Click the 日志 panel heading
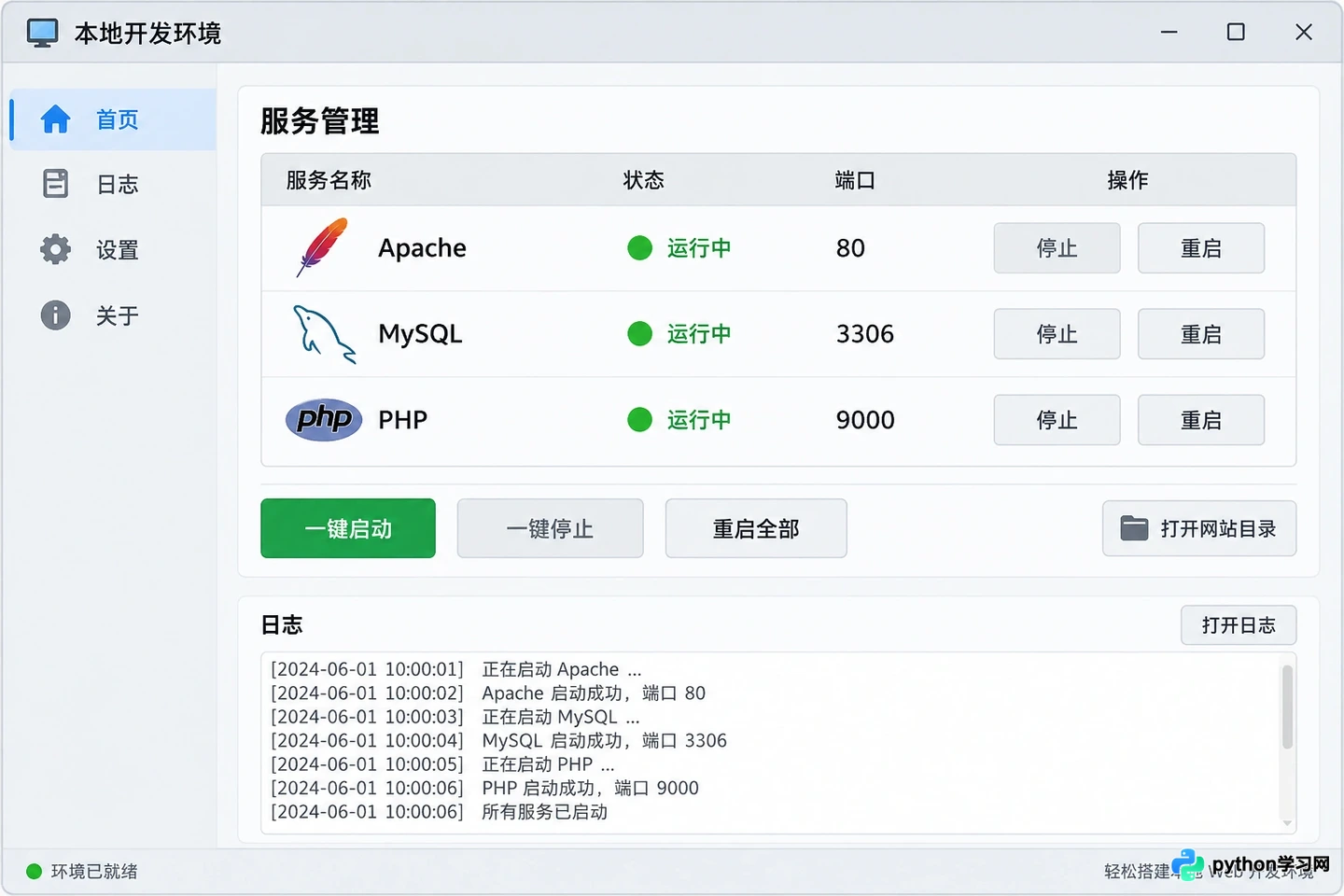Viewport: 1344px width, 896px height. coord(282,625)
